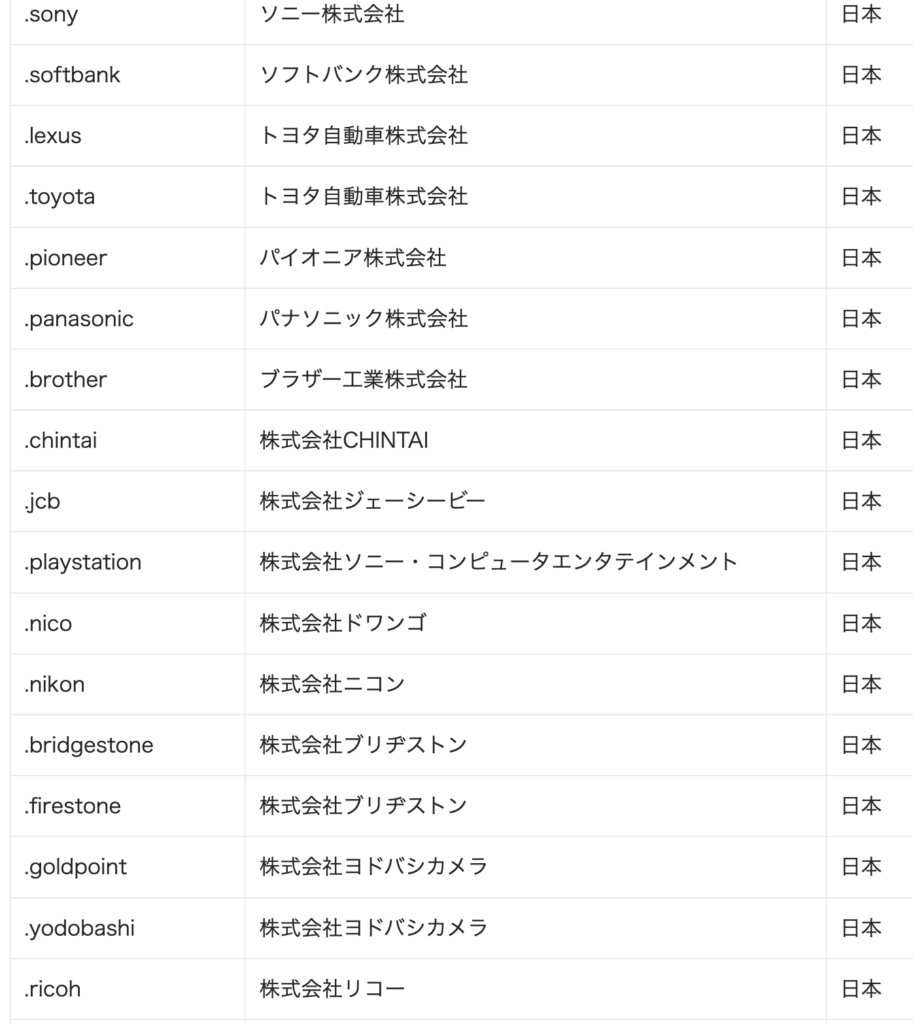This screenshot has width=913, height=1024.
Task: Click the 株式会社リコー company name
Action: (332, 989)
